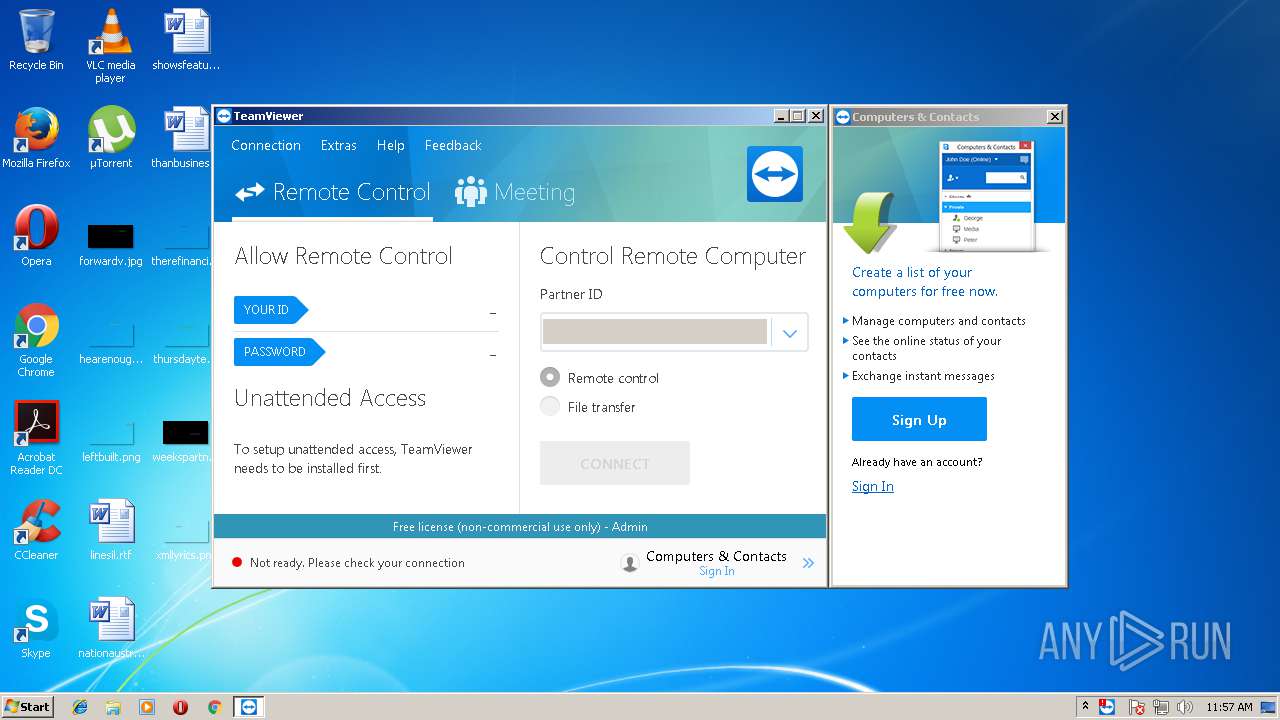Select the forwardv.jpg desktop file
1280x720 pixels.
click(110, 245)
